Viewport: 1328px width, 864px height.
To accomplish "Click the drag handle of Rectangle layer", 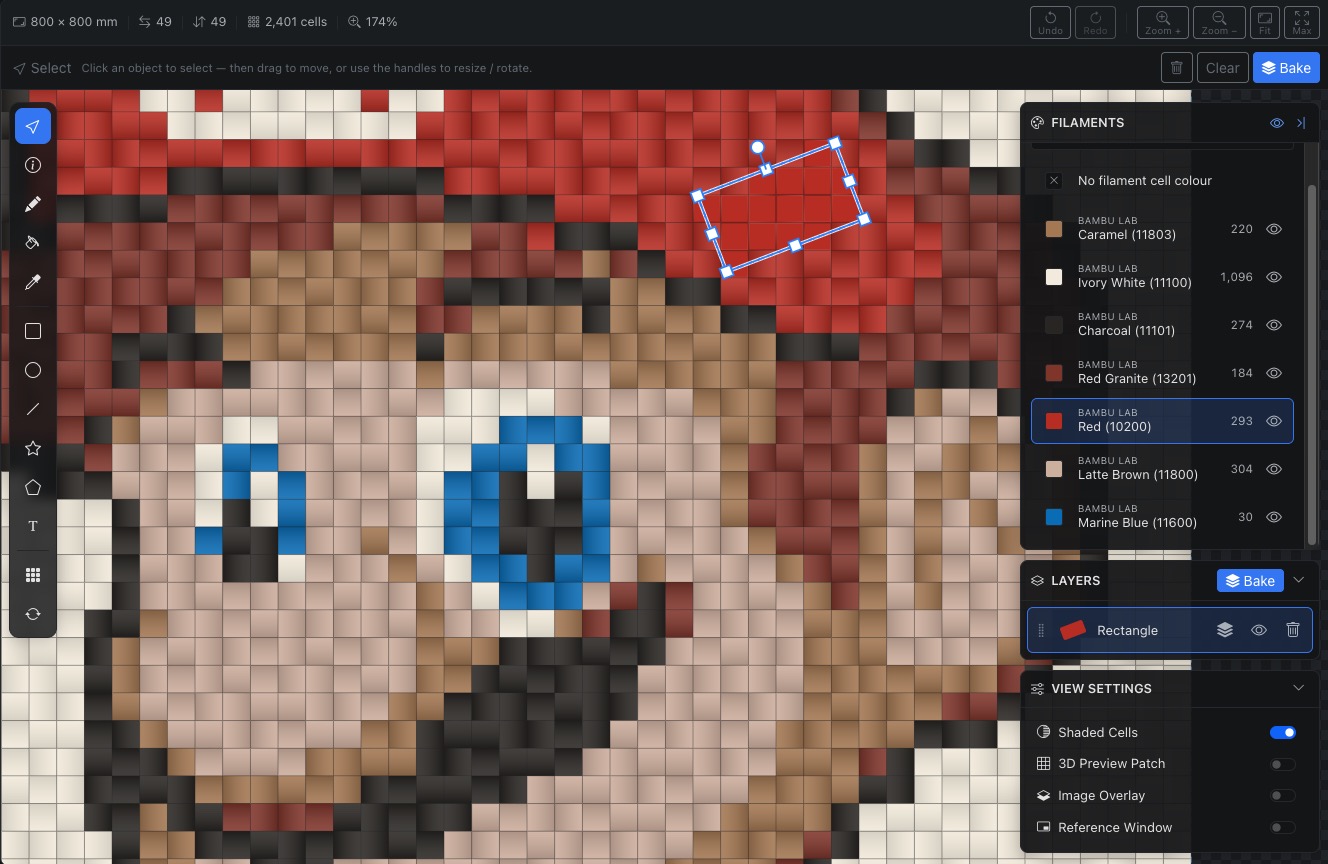I will coord(1041,630).
